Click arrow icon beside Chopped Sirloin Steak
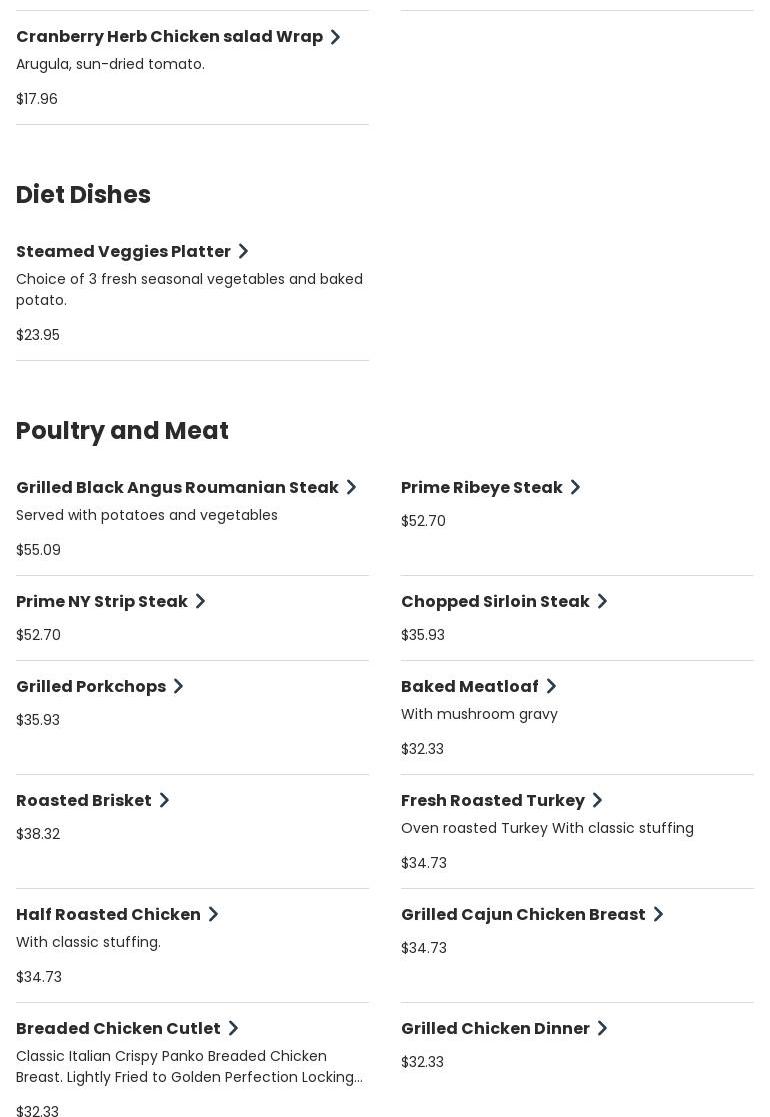 click(603, 602)
